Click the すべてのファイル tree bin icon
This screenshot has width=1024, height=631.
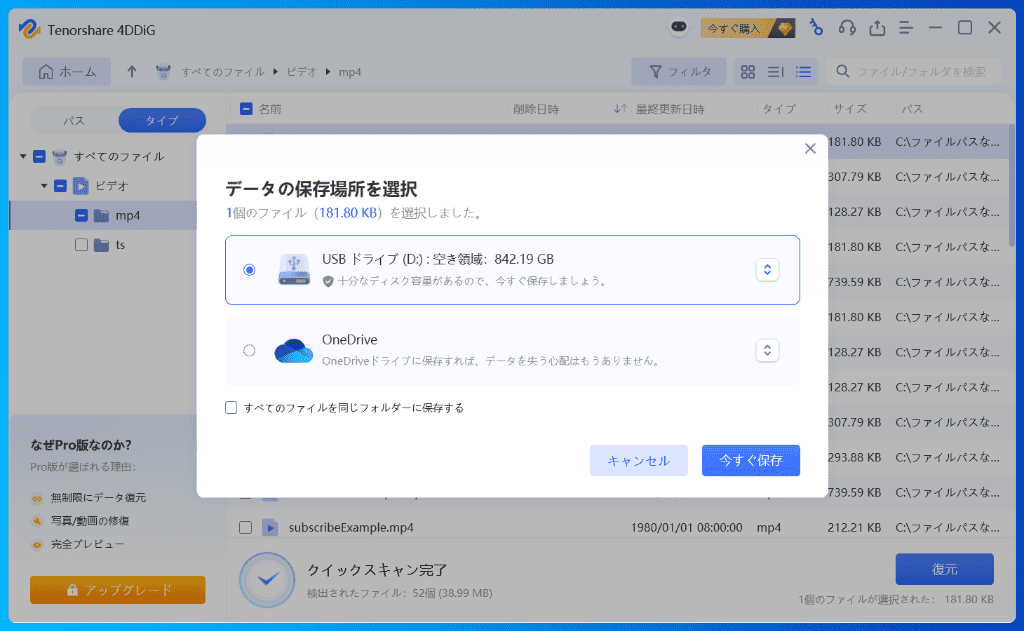[x=59, y=157]
